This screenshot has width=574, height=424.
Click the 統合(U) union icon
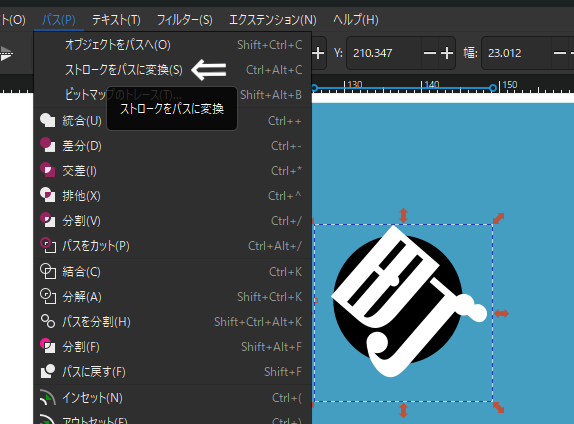pos(48,120)
